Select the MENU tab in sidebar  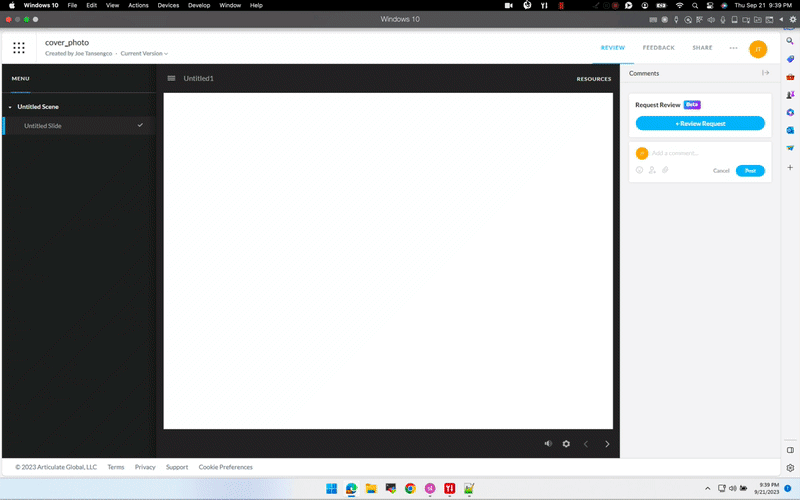point(20,79)
